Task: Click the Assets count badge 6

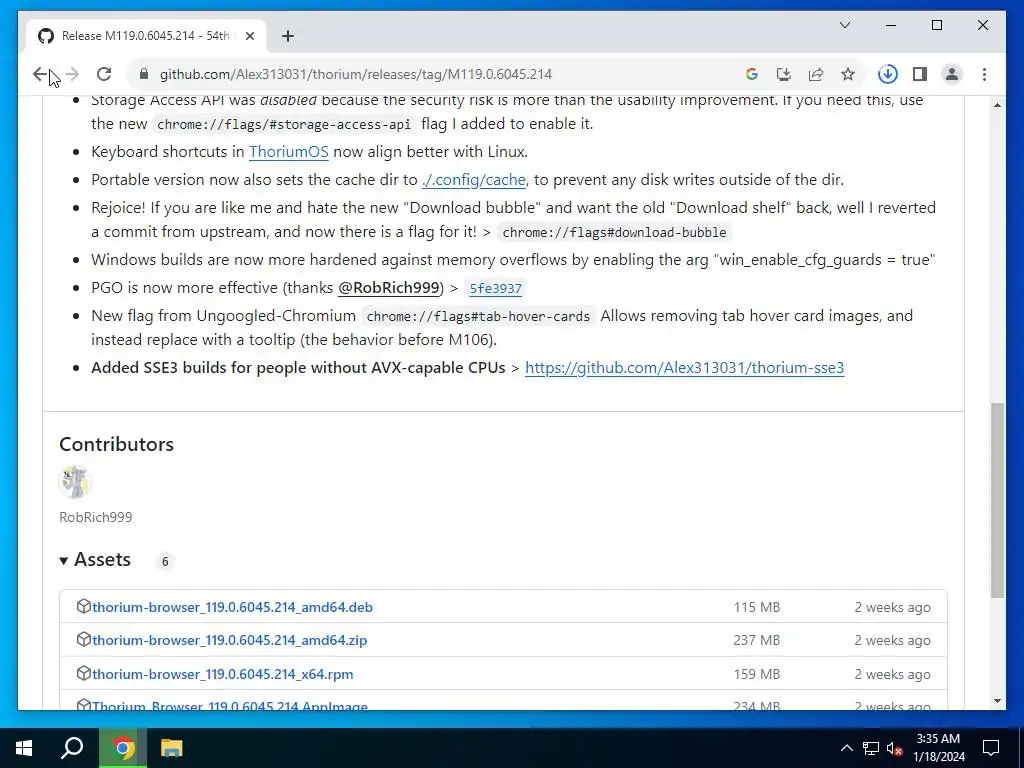Action: click(165, 561)
